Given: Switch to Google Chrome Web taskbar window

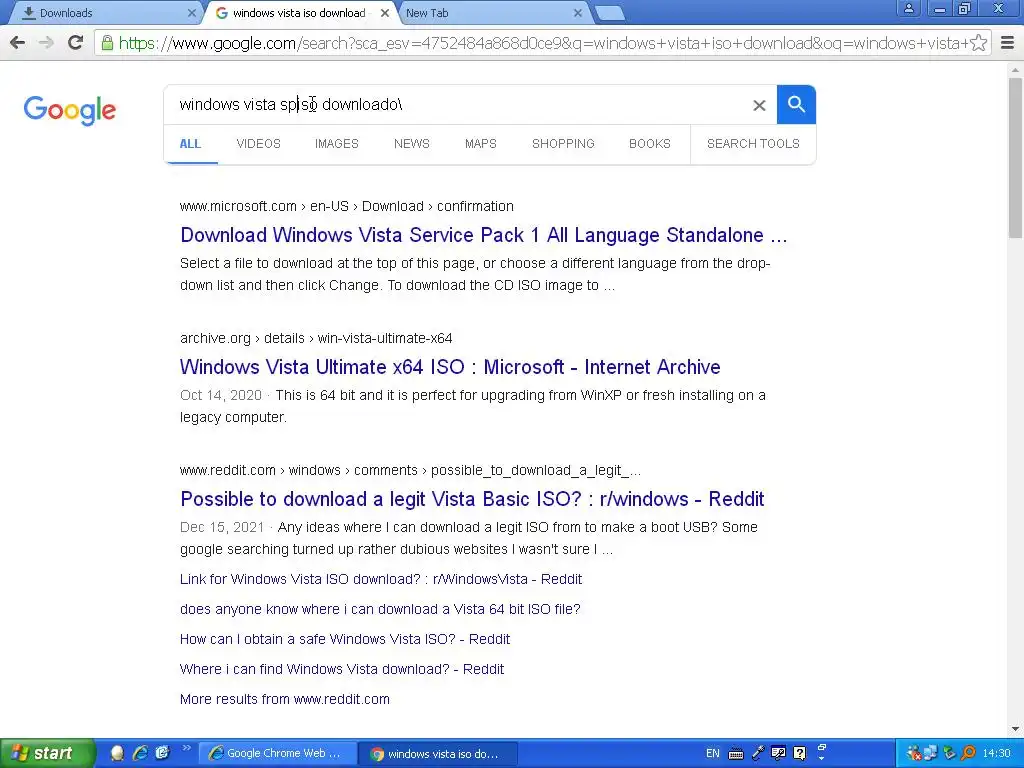Looking at the screenshot, I should coord(278,754).
